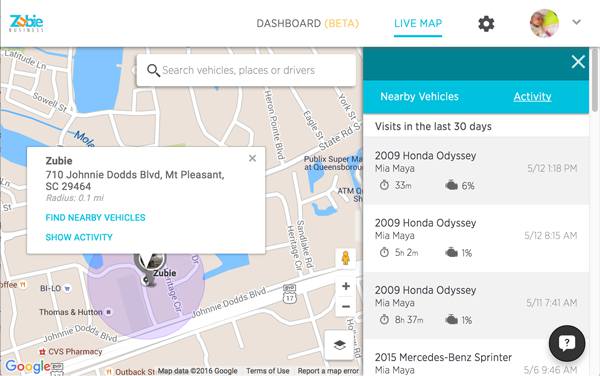
Task: Zoom in with the map plus button
Action: coord(346,286)
